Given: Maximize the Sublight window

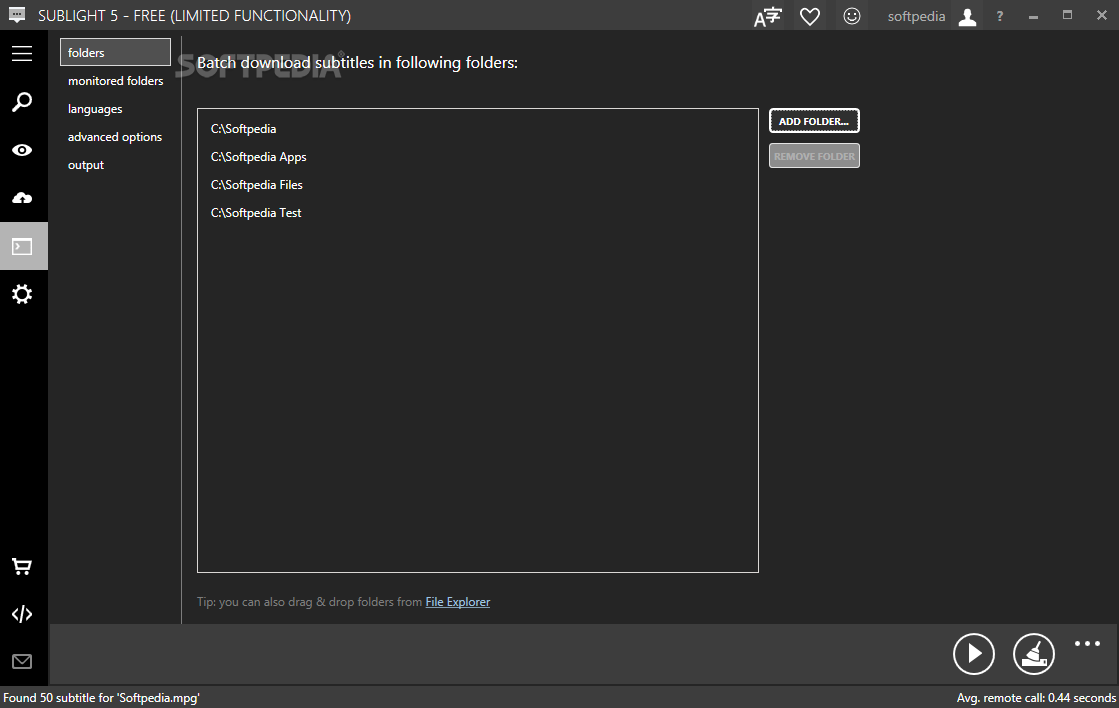Looking at the screenshot, I should (1068, 15).
